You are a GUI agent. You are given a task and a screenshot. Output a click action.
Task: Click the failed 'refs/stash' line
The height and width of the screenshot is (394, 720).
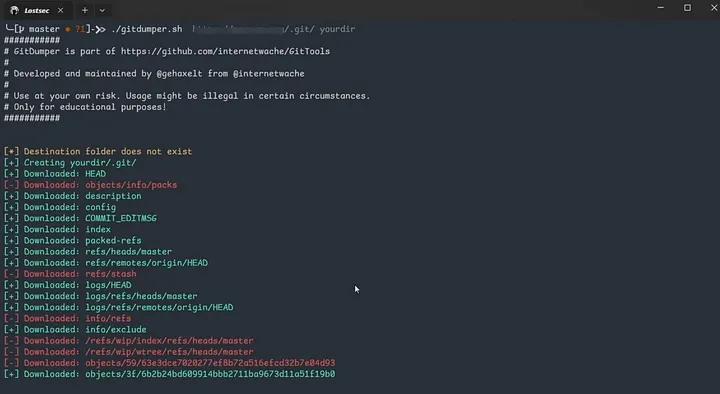pos(70,274)
